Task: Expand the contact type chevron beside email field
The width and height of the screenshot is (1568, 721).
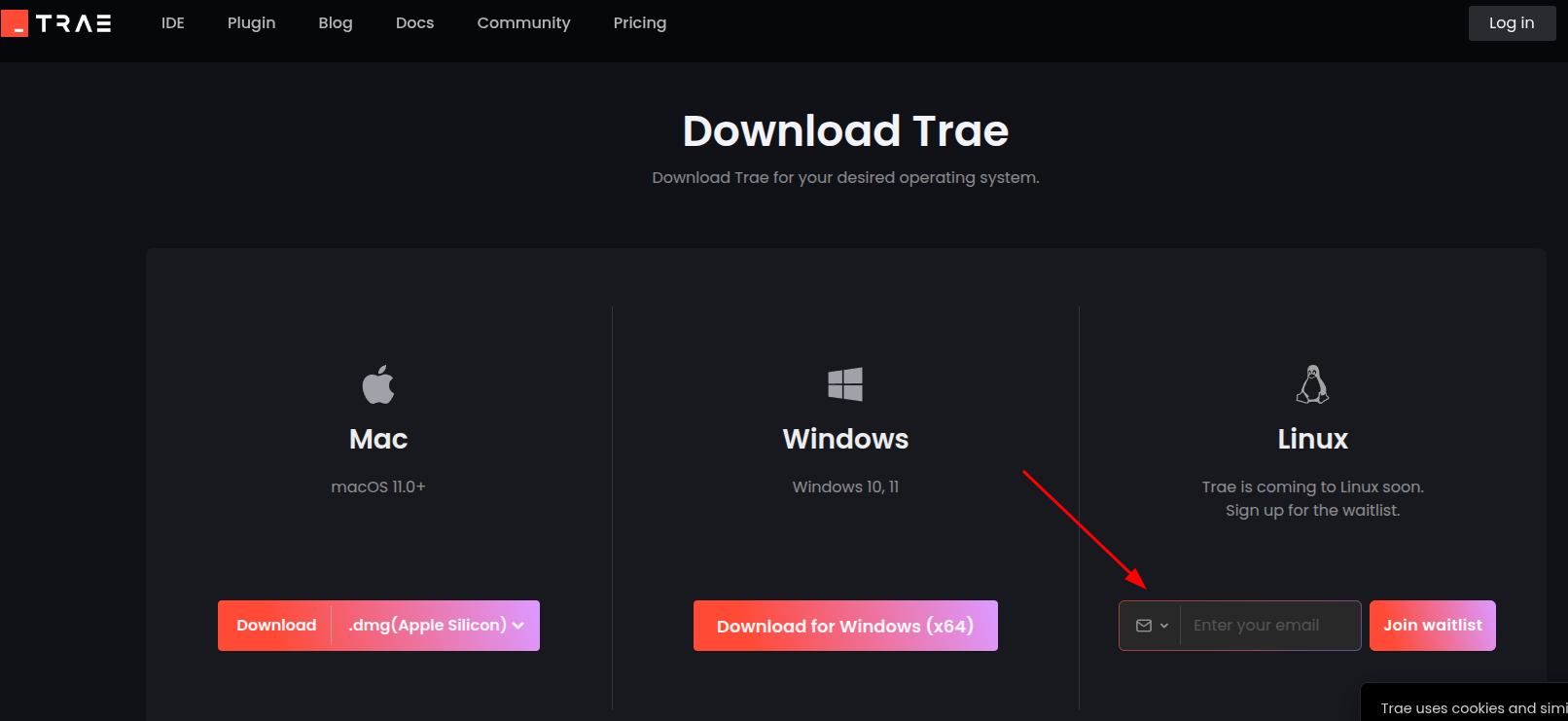Action: pos(1164,626)
